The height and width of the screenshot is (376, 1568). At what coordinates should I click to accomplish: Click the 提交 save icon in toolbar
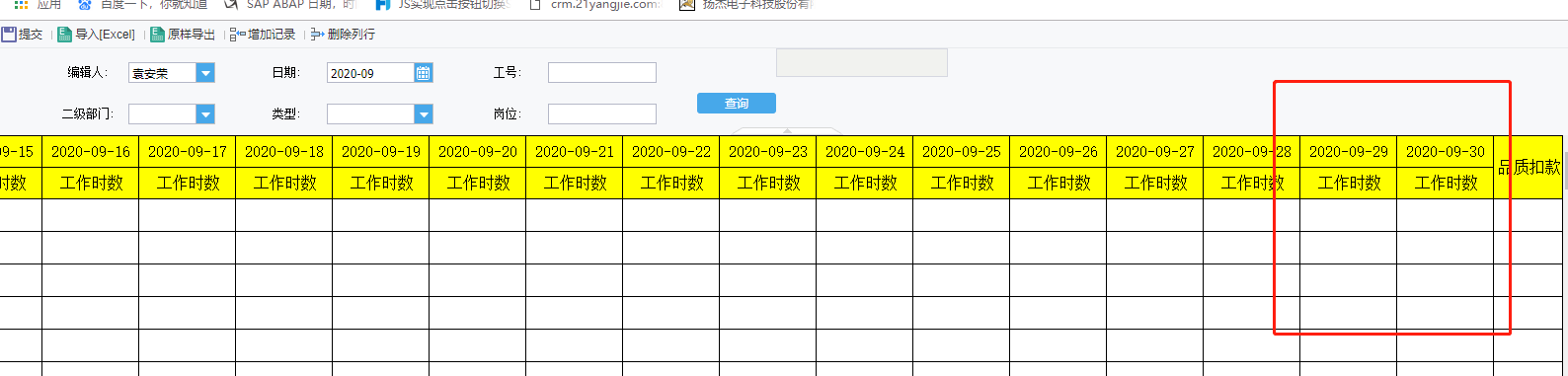click(x=9, y=35)
